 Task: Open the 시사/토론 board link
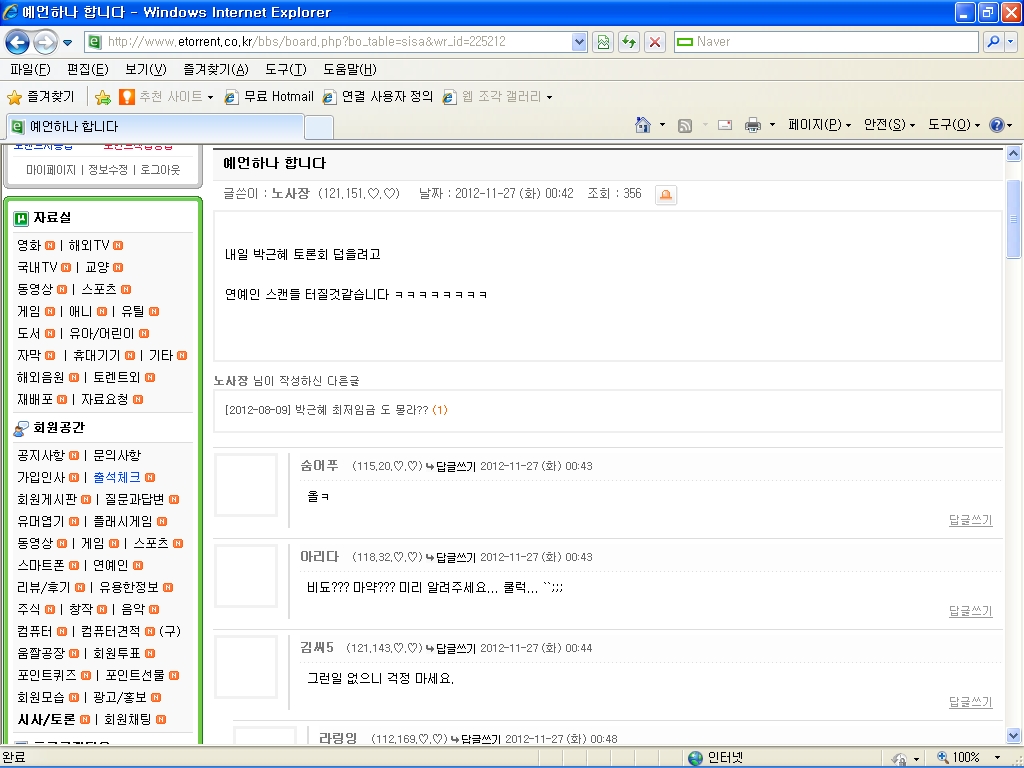(46, 719)
